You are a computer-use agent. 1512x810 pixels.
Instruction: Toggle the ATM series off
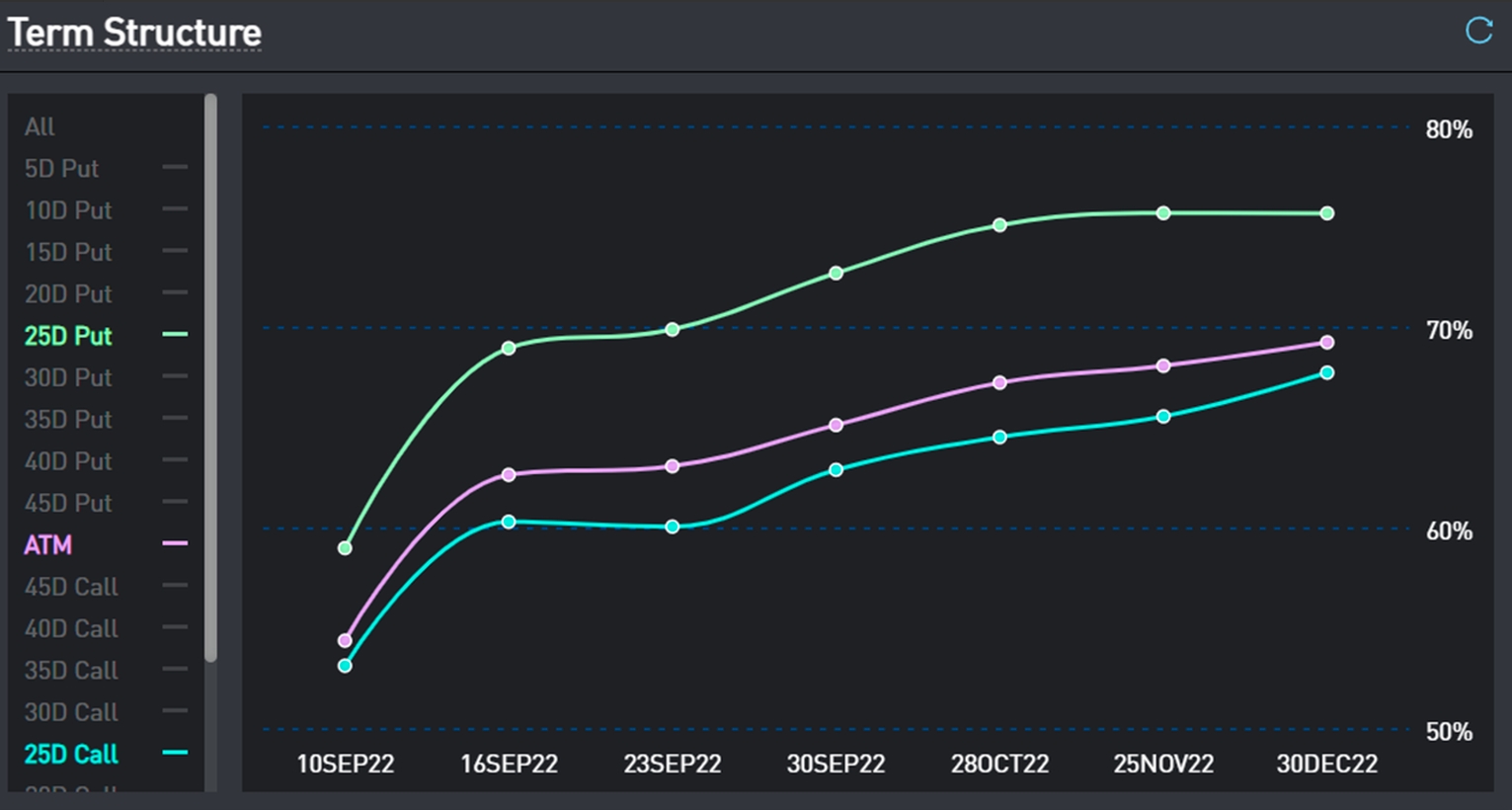coord(48,545)
